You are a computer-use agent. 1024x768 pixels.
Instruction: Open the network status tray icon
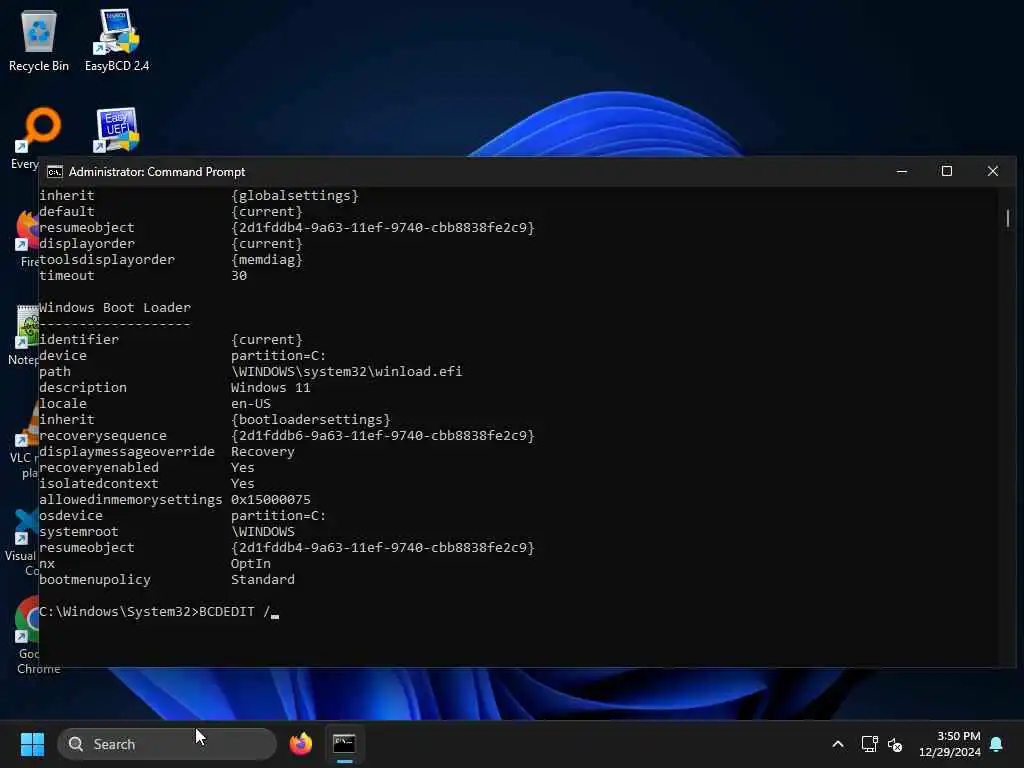pos(869,744)
